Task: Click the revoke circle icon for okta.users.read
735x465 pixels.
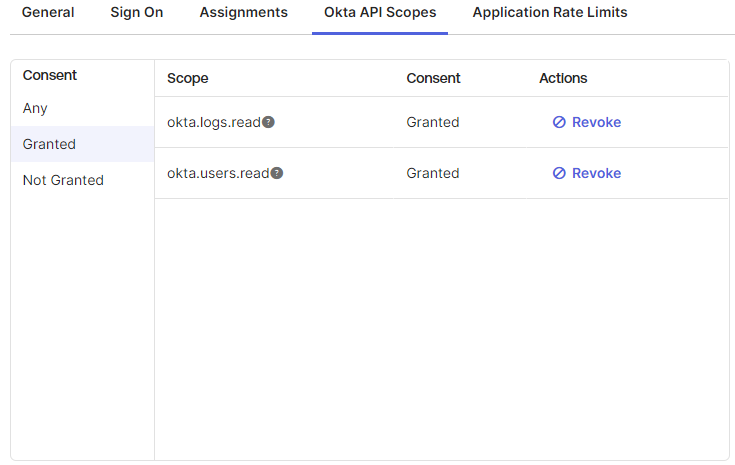Action: tap(559, 173)
